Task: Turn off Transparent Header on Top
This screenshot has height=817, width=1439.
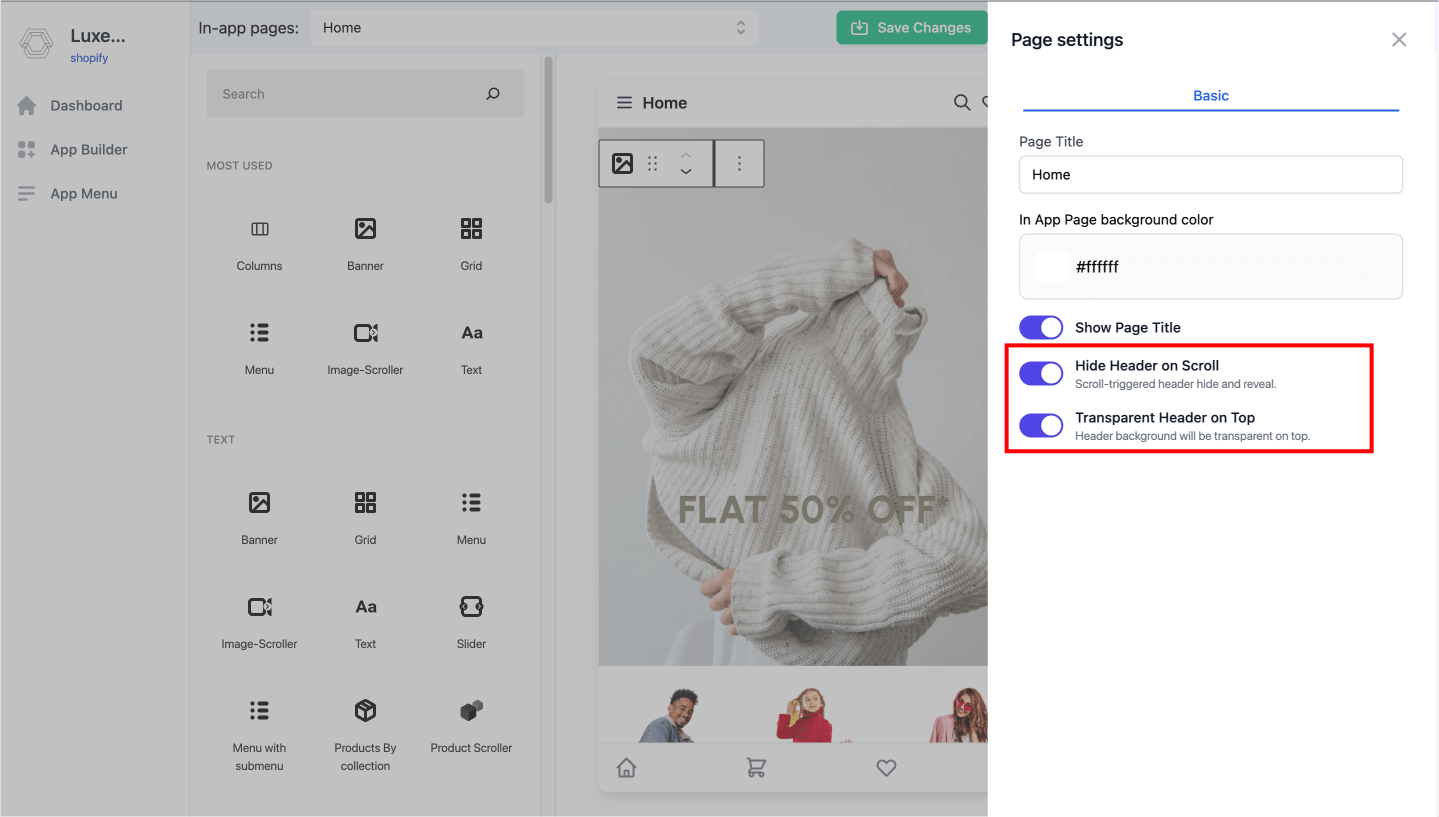Action: 1041,426
